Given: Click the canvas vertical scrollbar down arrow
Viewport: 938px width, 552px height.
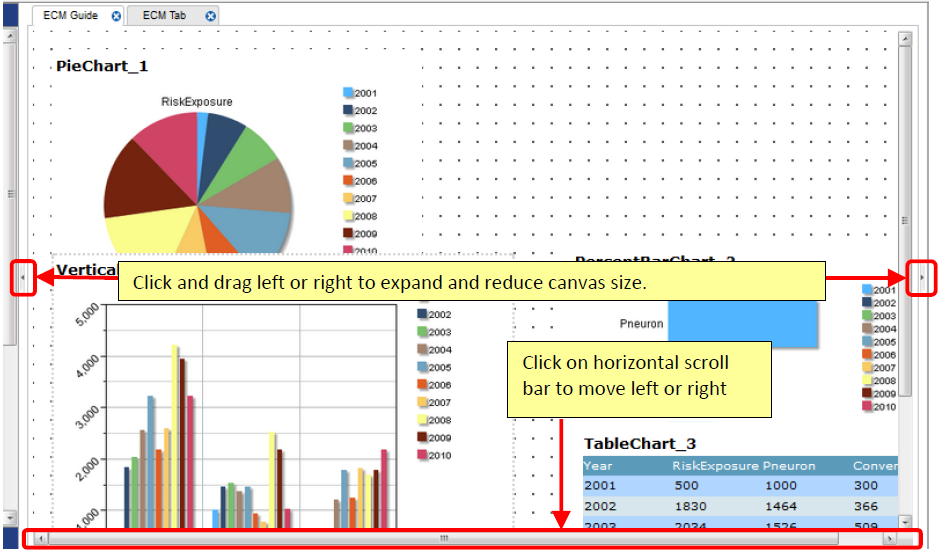Looking at the screenshot, I should pyautogui.click(x=905, y=521).
